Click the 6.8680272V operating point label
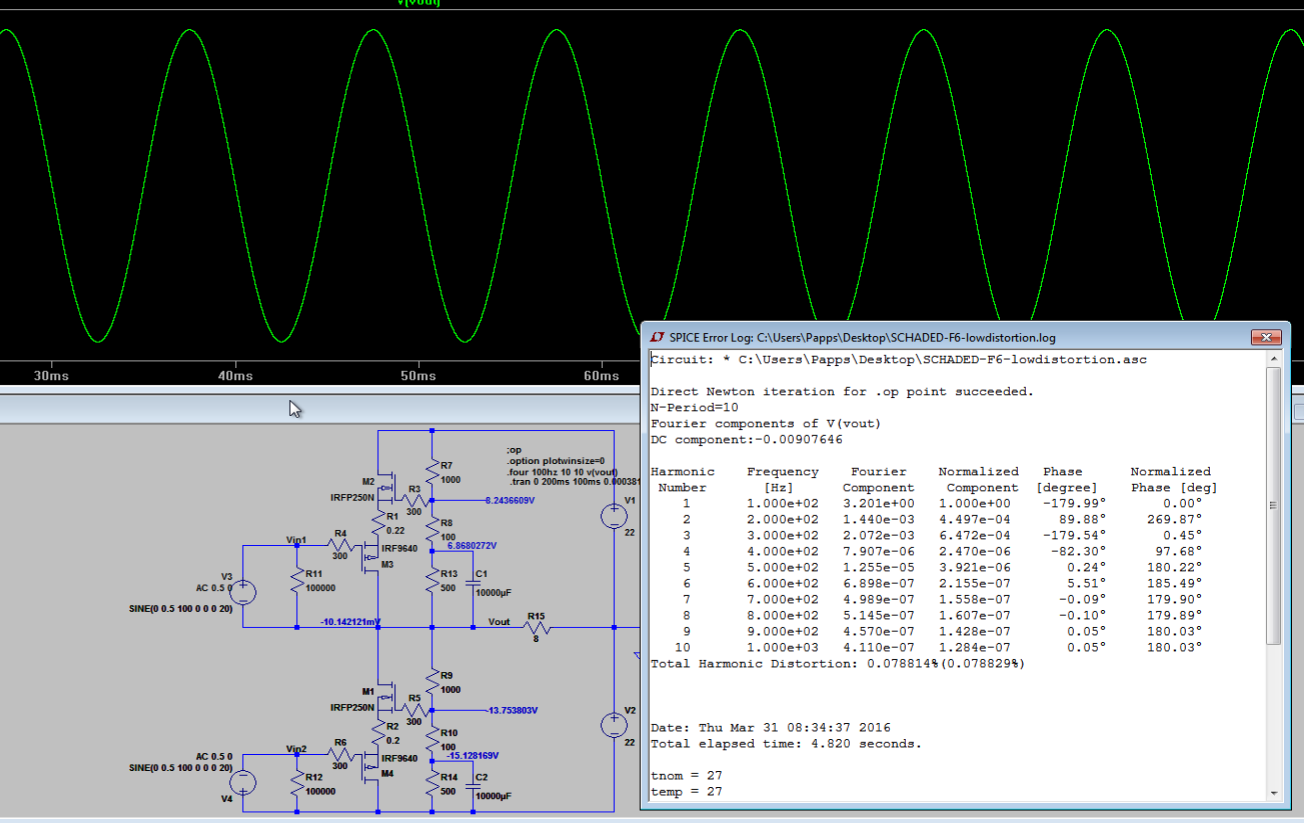 click(x=472, y=546)
